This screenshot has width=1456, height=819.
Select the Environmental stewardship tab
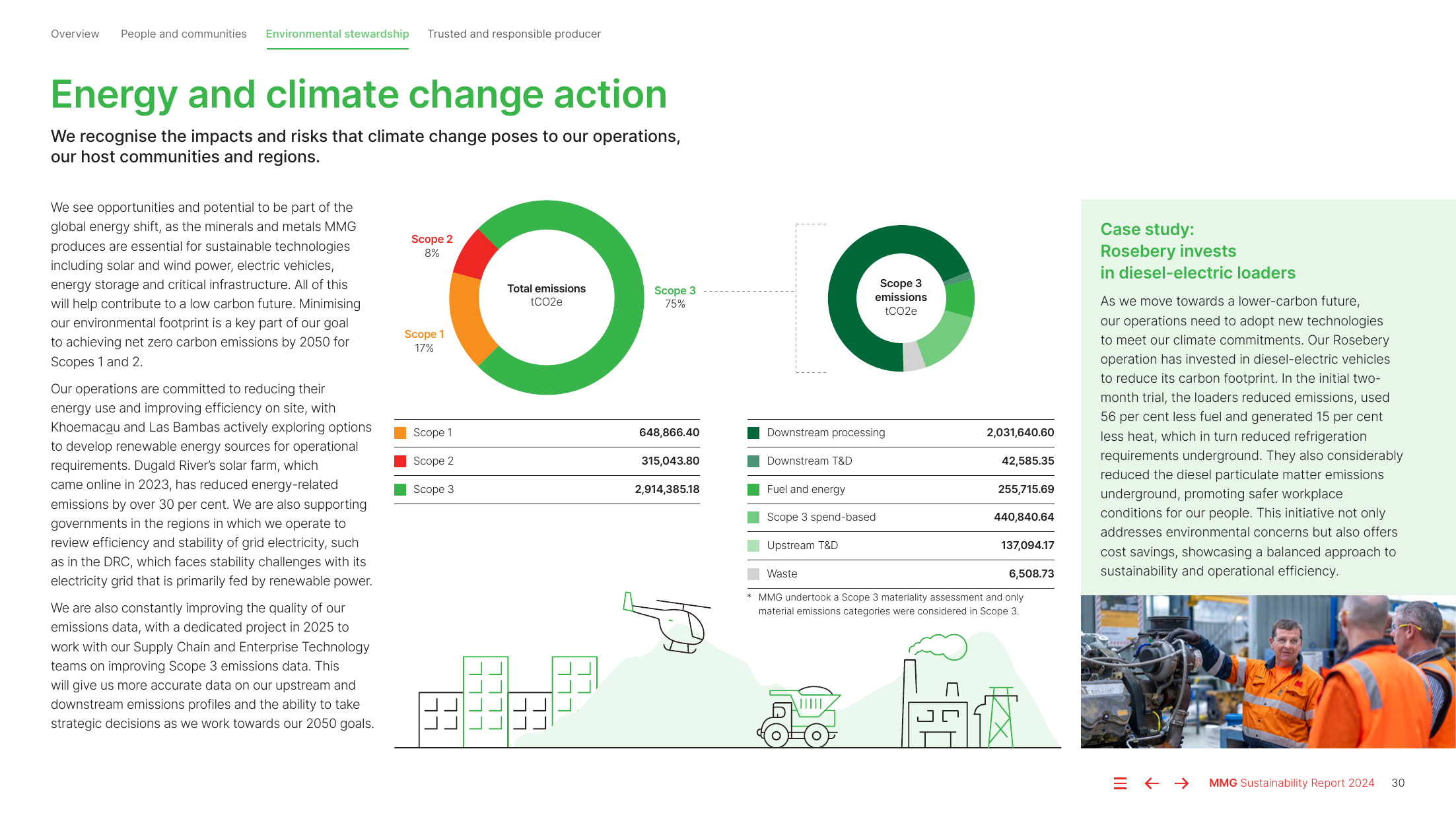(337, 34)
